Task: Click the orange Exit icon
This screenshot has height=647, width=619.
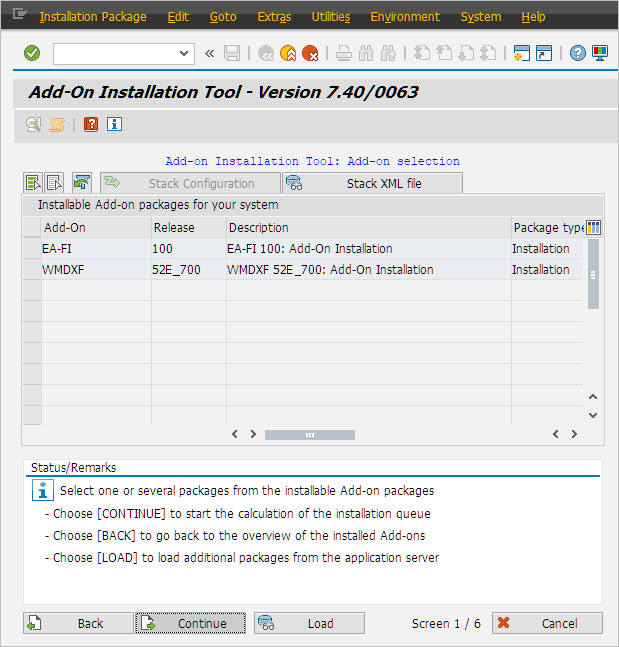Action: pyautogui.click(x=288, y=53)
